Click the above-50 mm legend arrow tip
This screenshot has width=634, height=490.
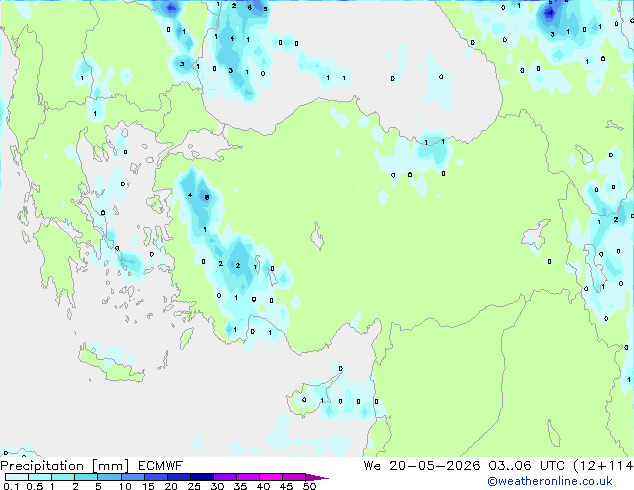(x=317, y=477)
